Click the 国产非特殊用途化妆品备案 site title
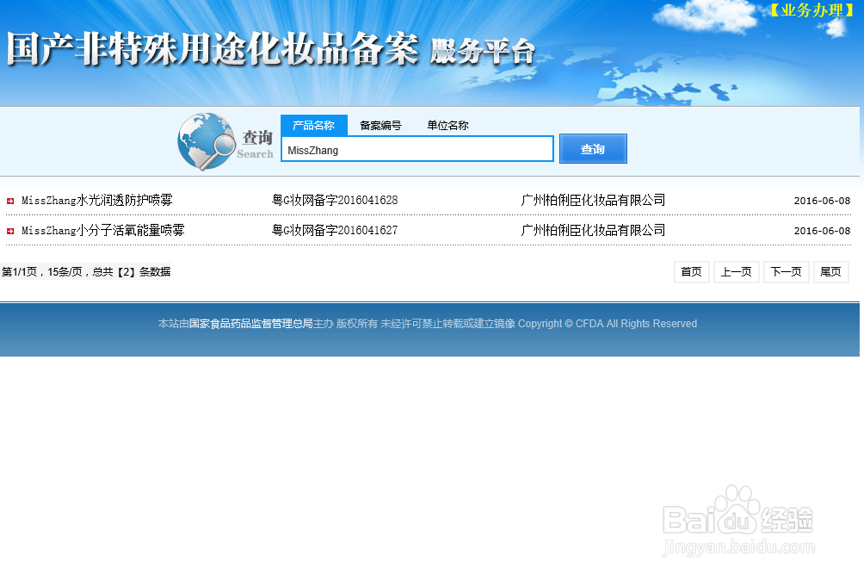Image resolution: width=864 pixels, height=577 pixels. click(213, 49)
